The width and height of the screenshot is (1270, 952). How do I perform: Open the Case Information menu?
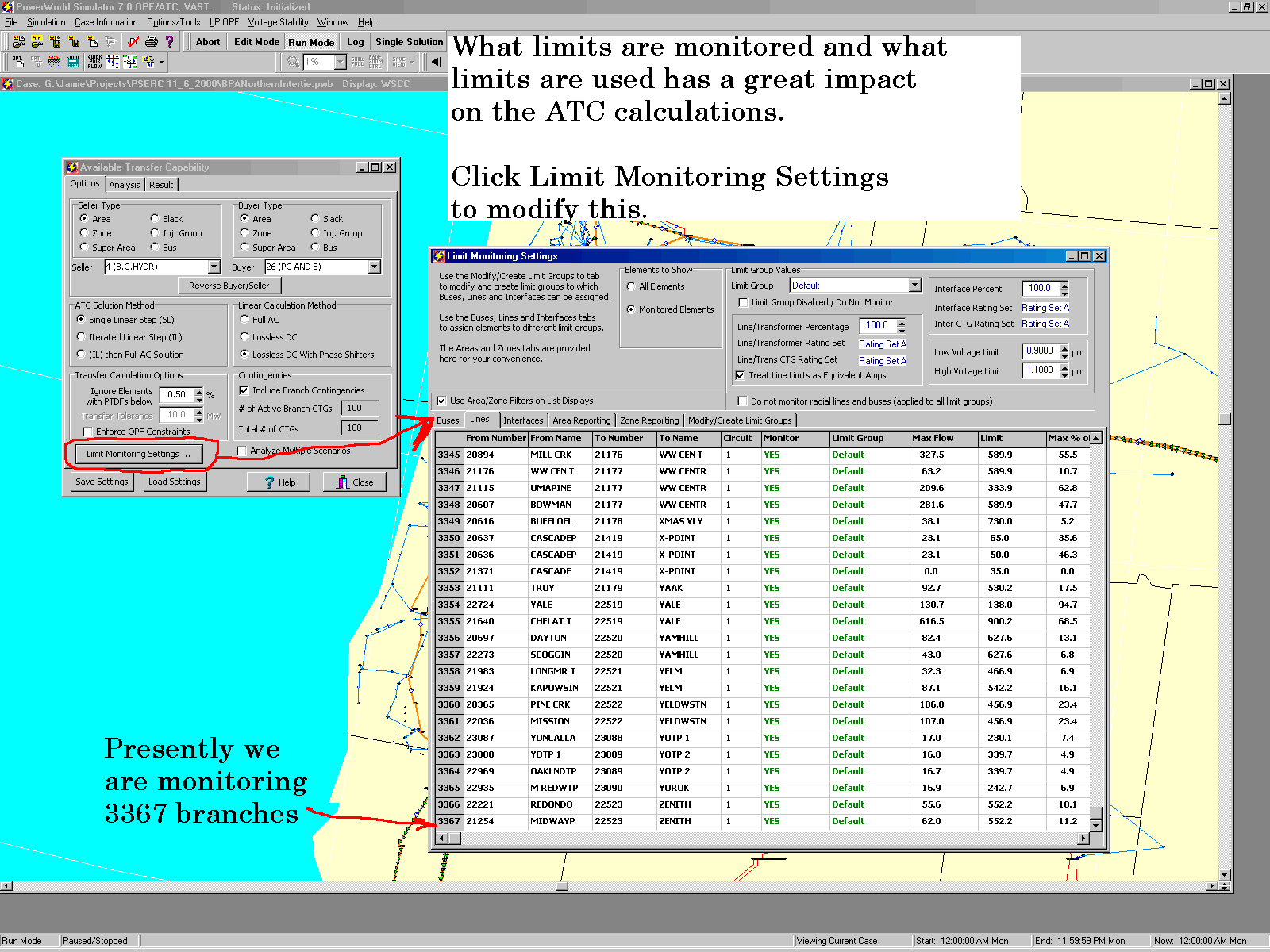tap(106, 22)
